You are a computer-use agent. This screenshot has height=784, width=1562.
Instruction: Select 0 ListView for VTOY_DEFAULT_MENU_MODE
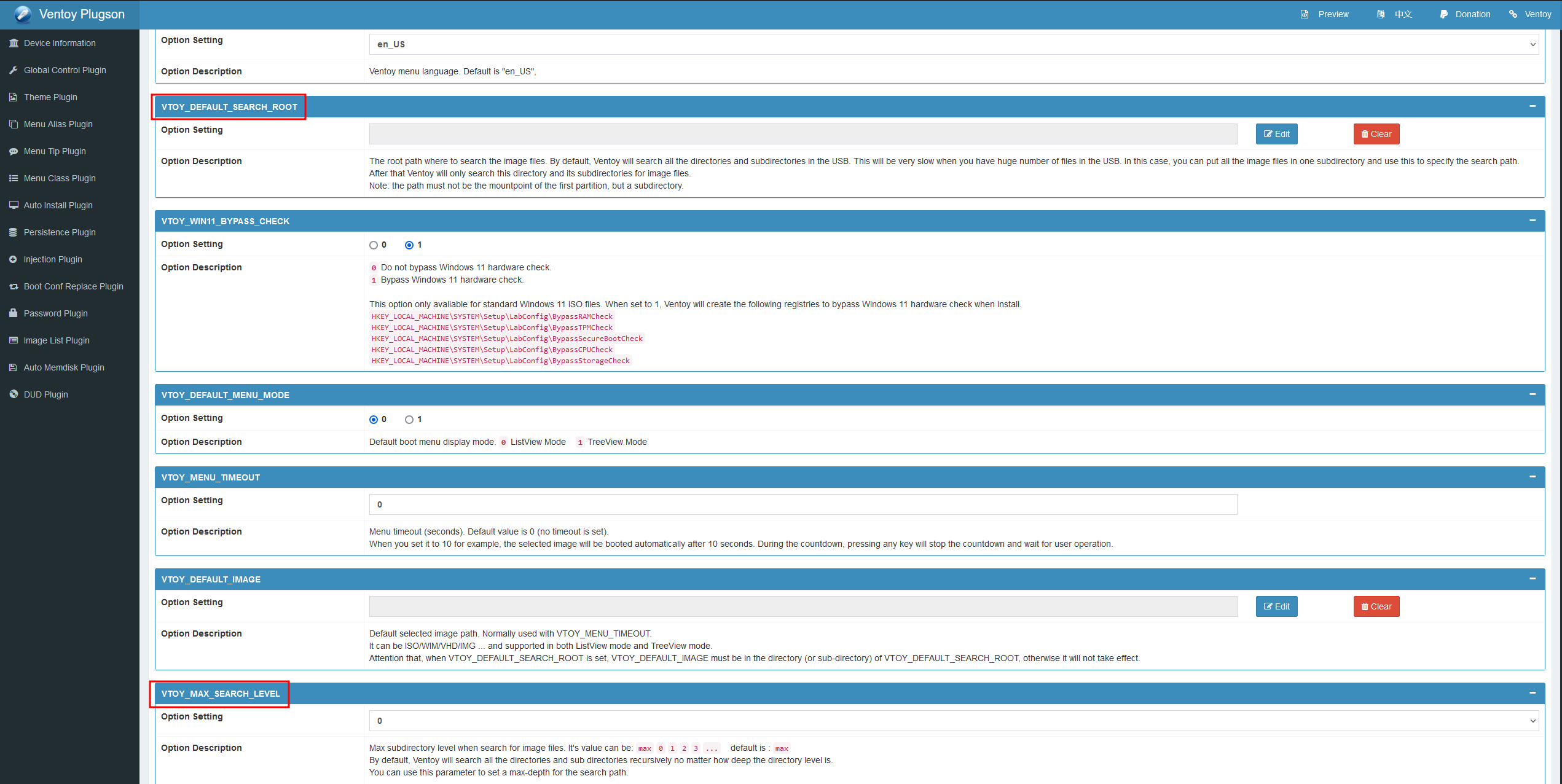coord(374,420)
